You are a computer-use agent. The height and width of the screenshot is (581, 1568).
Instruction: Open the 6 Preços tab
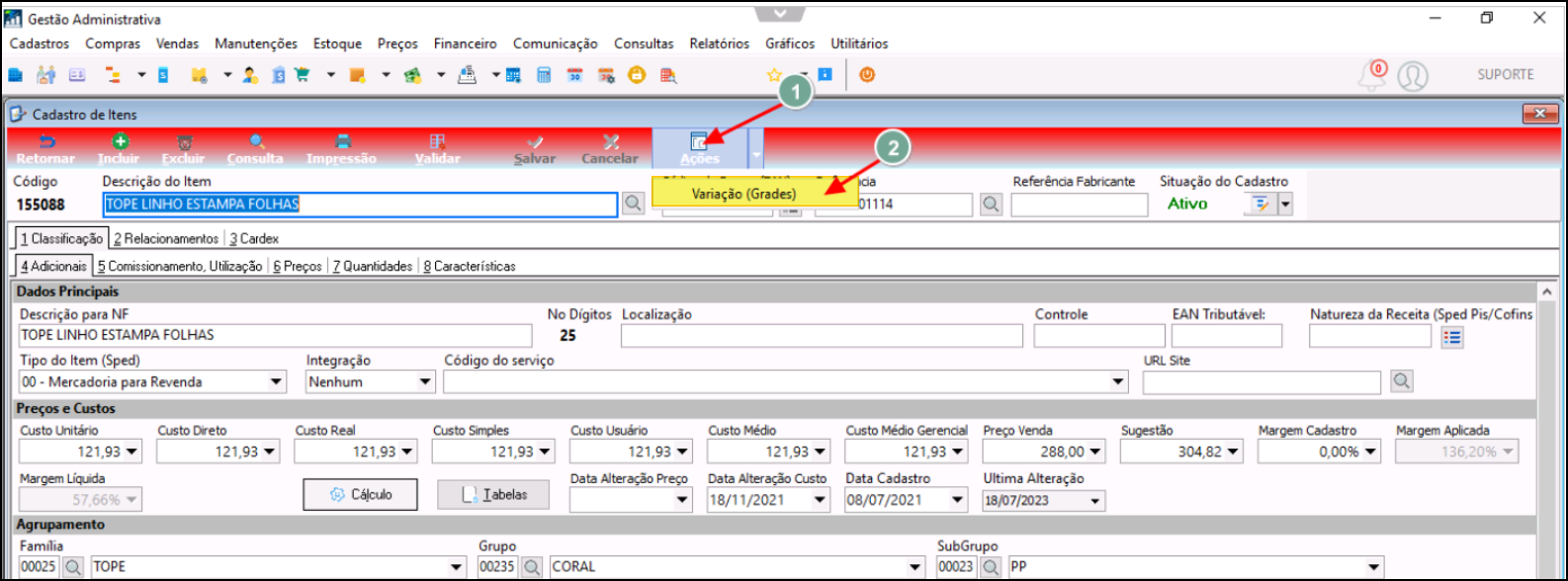point(297,266)
